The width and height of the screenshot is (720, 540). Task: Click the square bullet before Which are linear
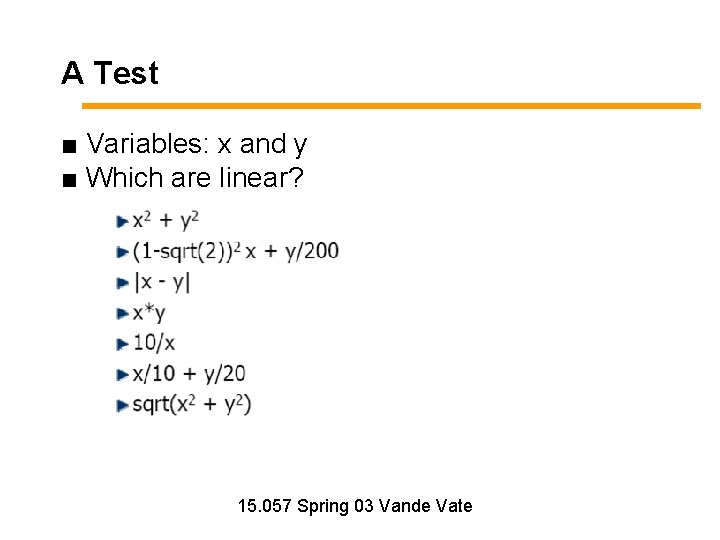(x=68, y=181)
